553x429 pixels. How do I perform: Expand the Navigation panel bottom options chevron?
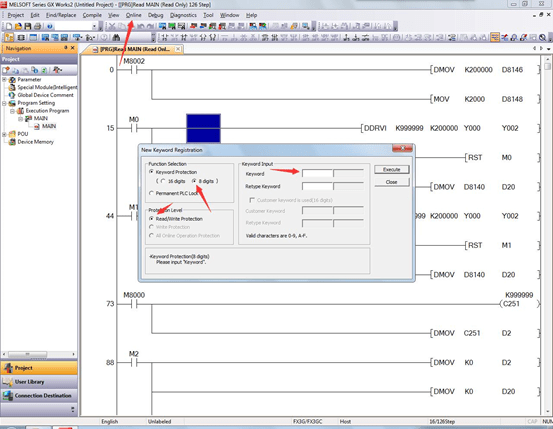coord(73,409)
